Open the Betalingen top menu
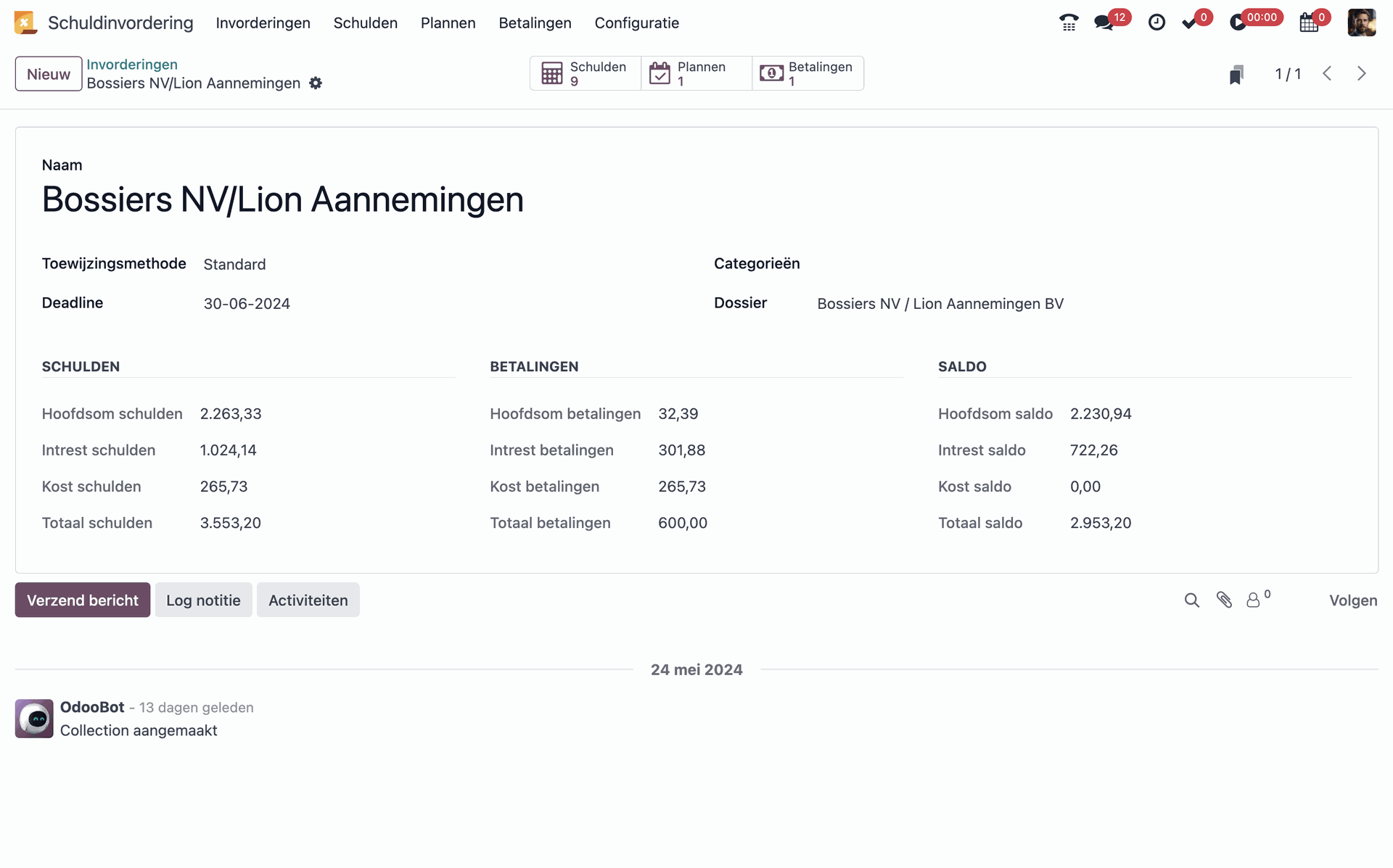 (x=535, y=23)
